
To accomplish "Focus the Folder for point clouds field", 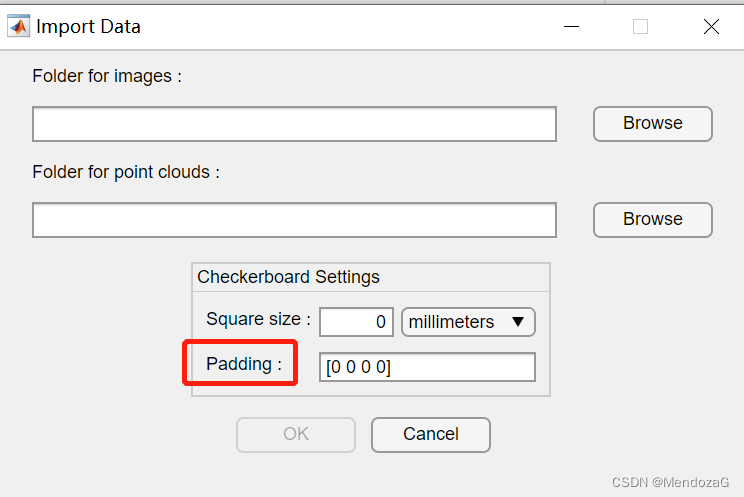I will (294, 220).
